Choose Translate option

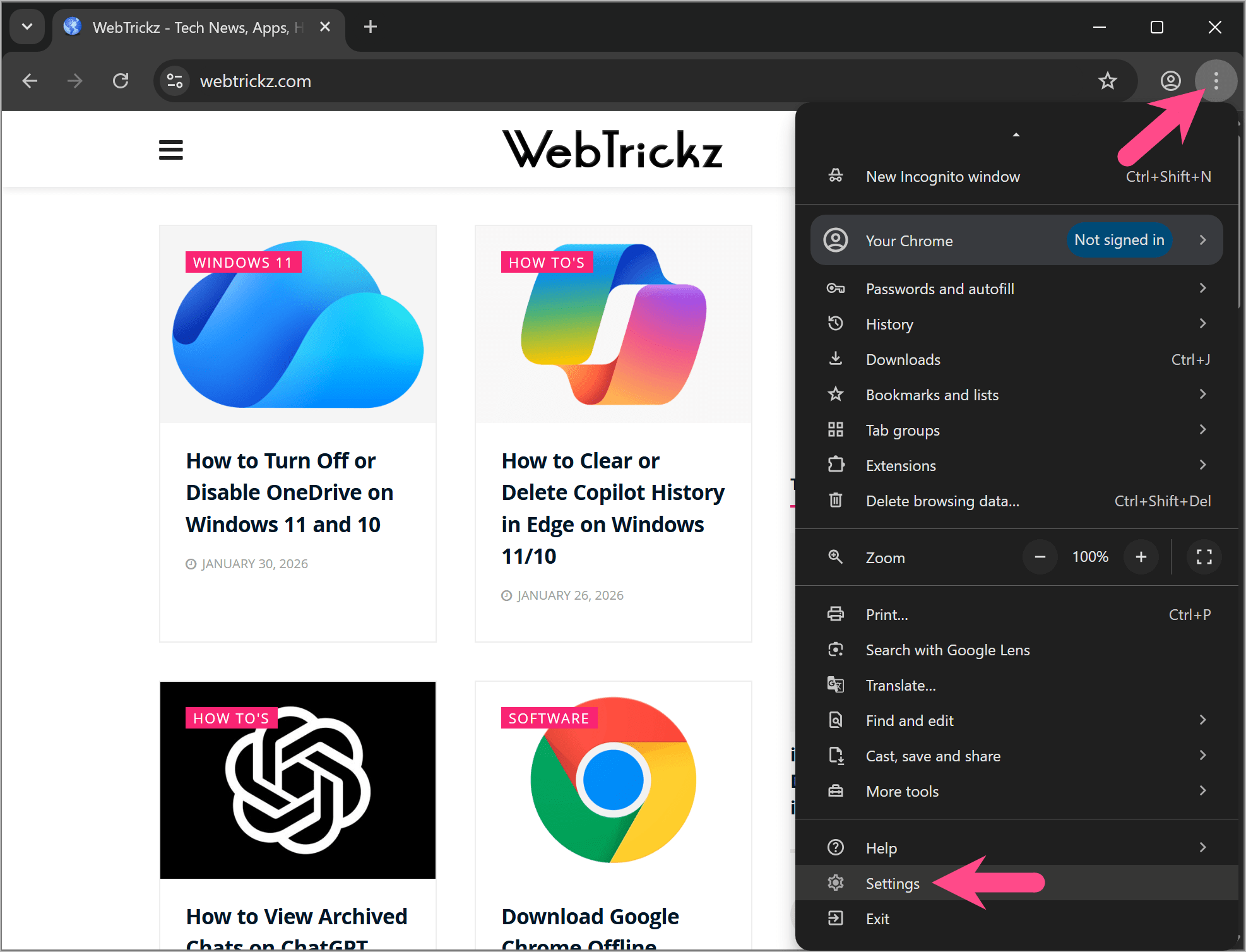pos(1016,685)
